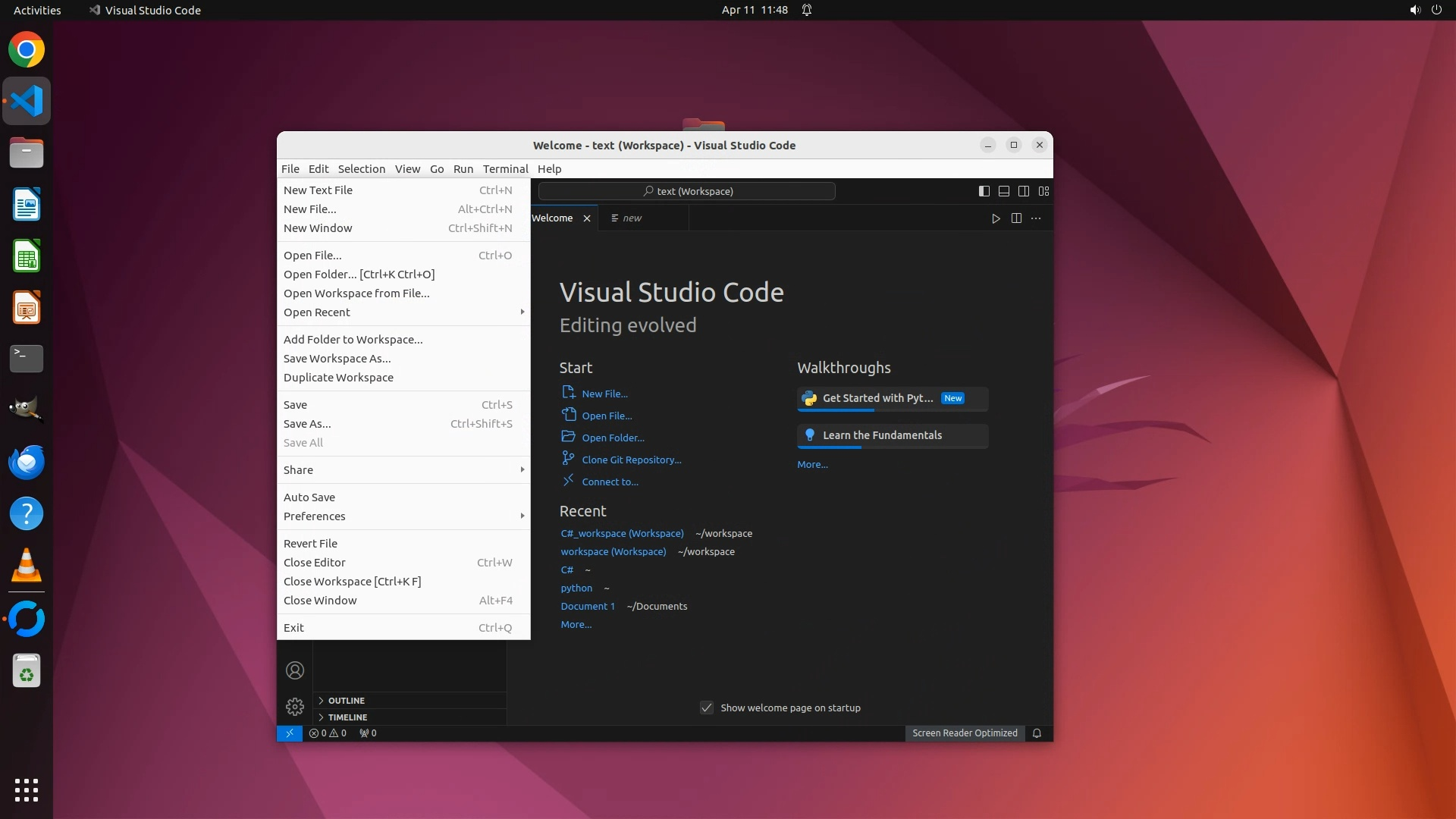Toggle the primary side bar layout icon

(984, 191)
